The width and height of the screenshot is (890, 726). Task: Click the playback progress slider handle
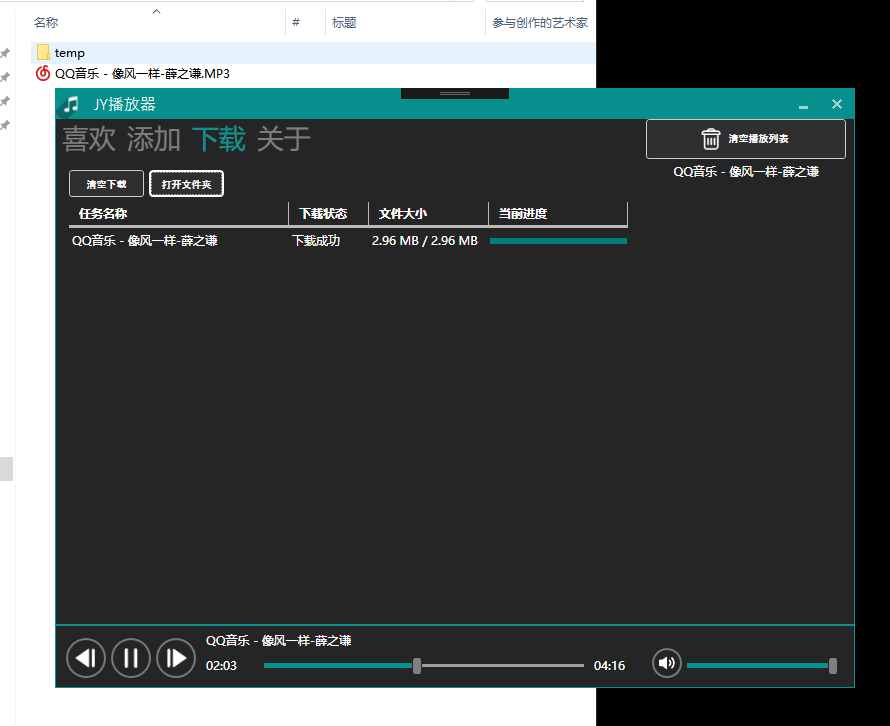(417, 666)
